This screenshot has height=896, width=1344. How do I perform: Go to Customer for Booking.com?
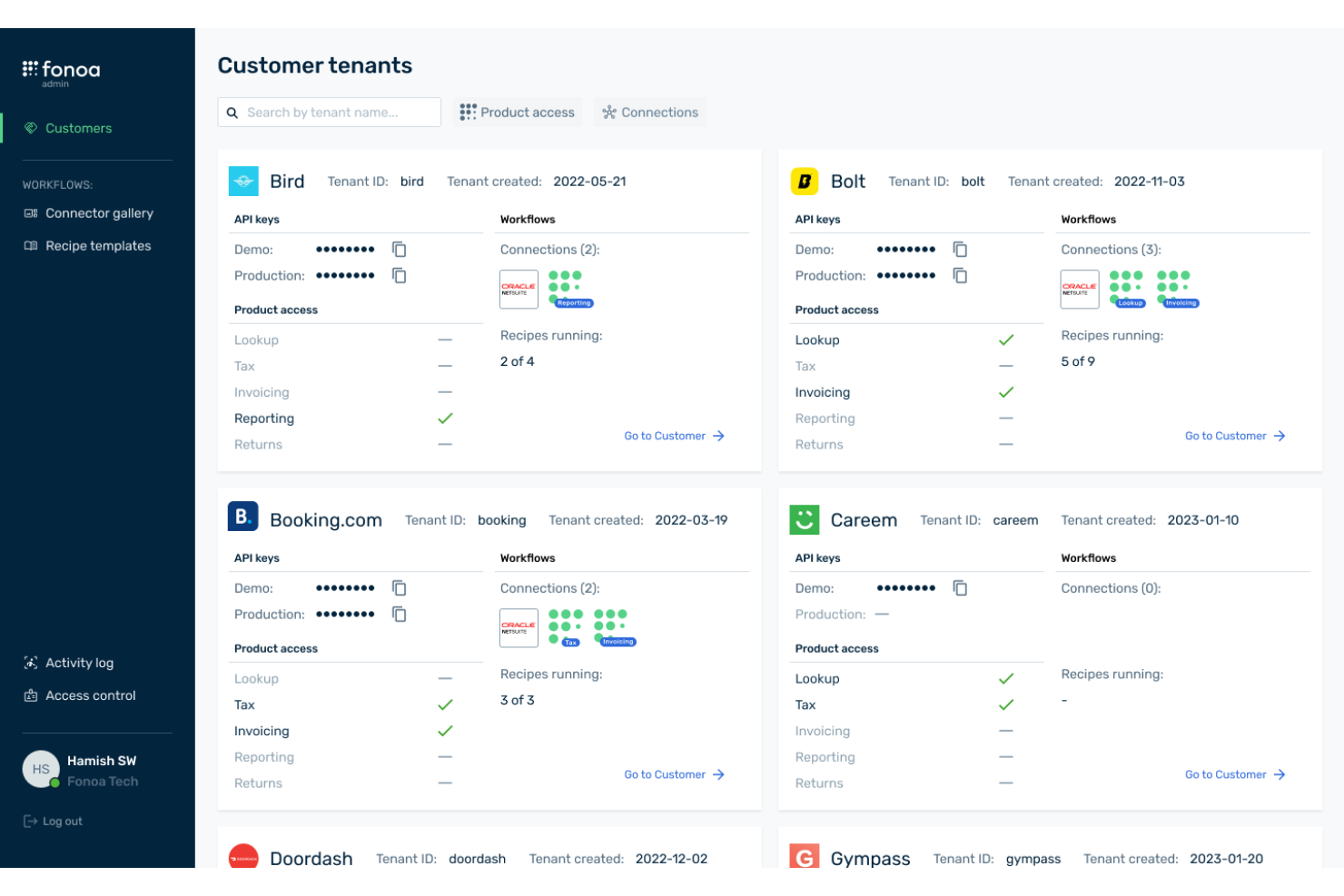(x=675, y=774)
